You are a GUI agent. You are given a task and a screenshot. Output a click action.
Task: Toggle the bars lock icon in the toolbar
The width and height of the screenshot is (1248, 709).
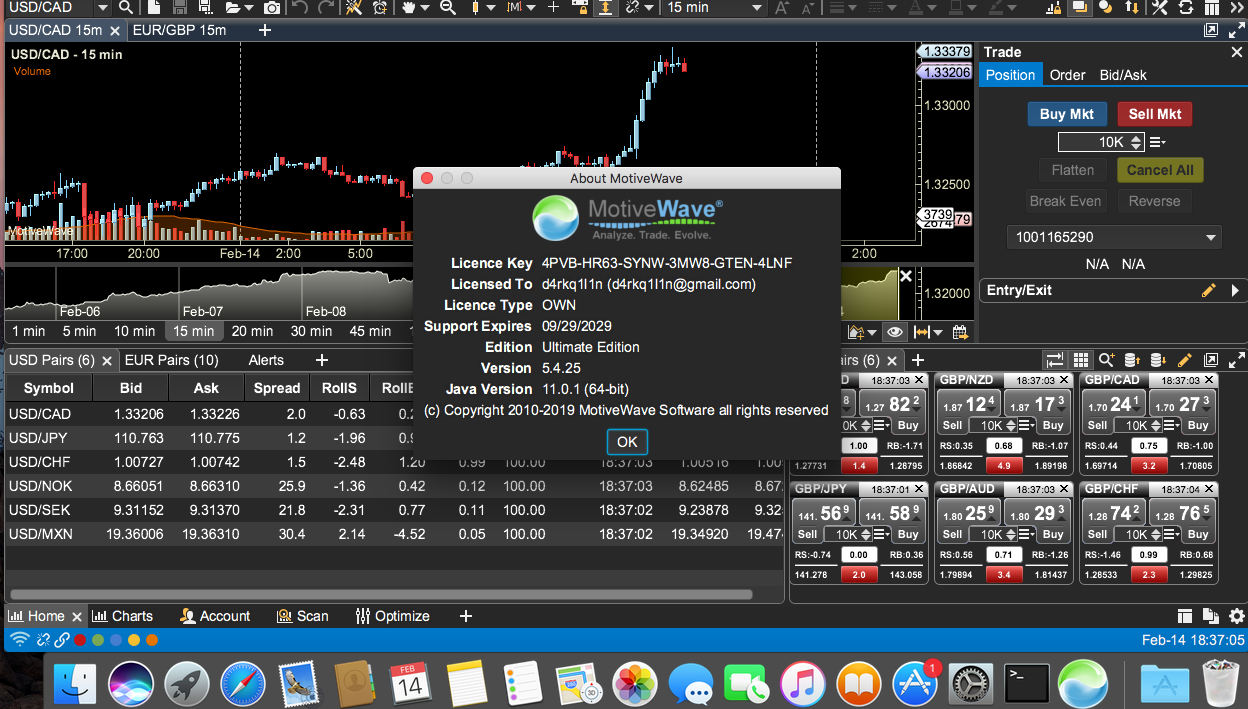(1053, 7)
